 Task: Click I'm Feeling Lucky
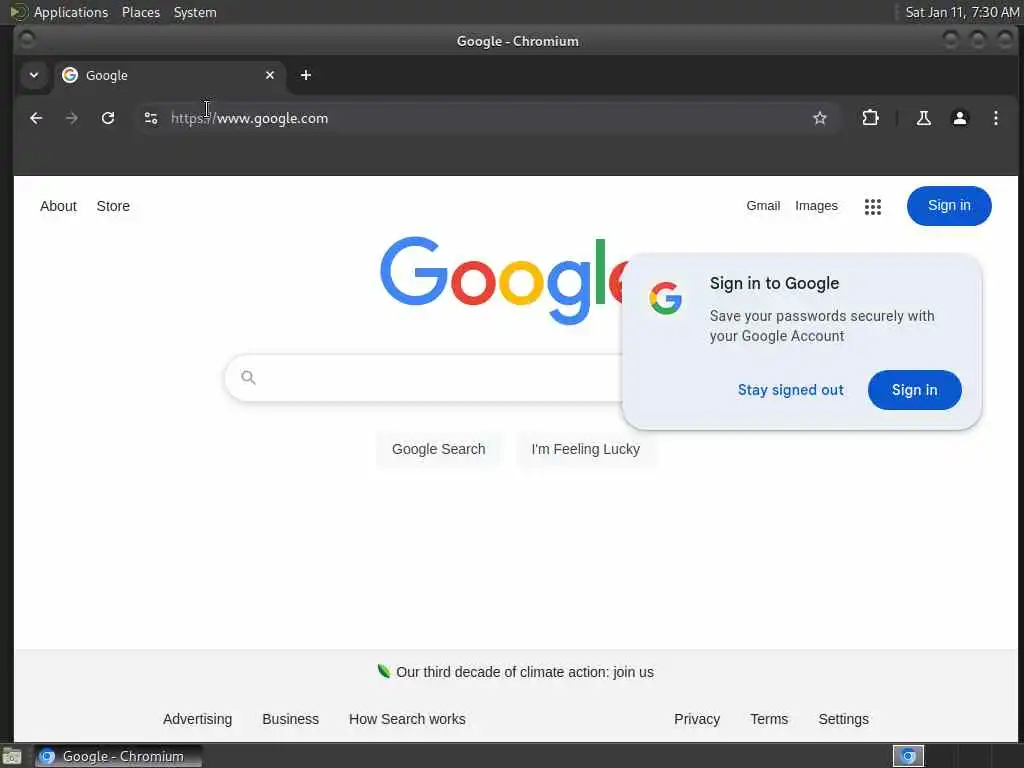pos(585,449)
